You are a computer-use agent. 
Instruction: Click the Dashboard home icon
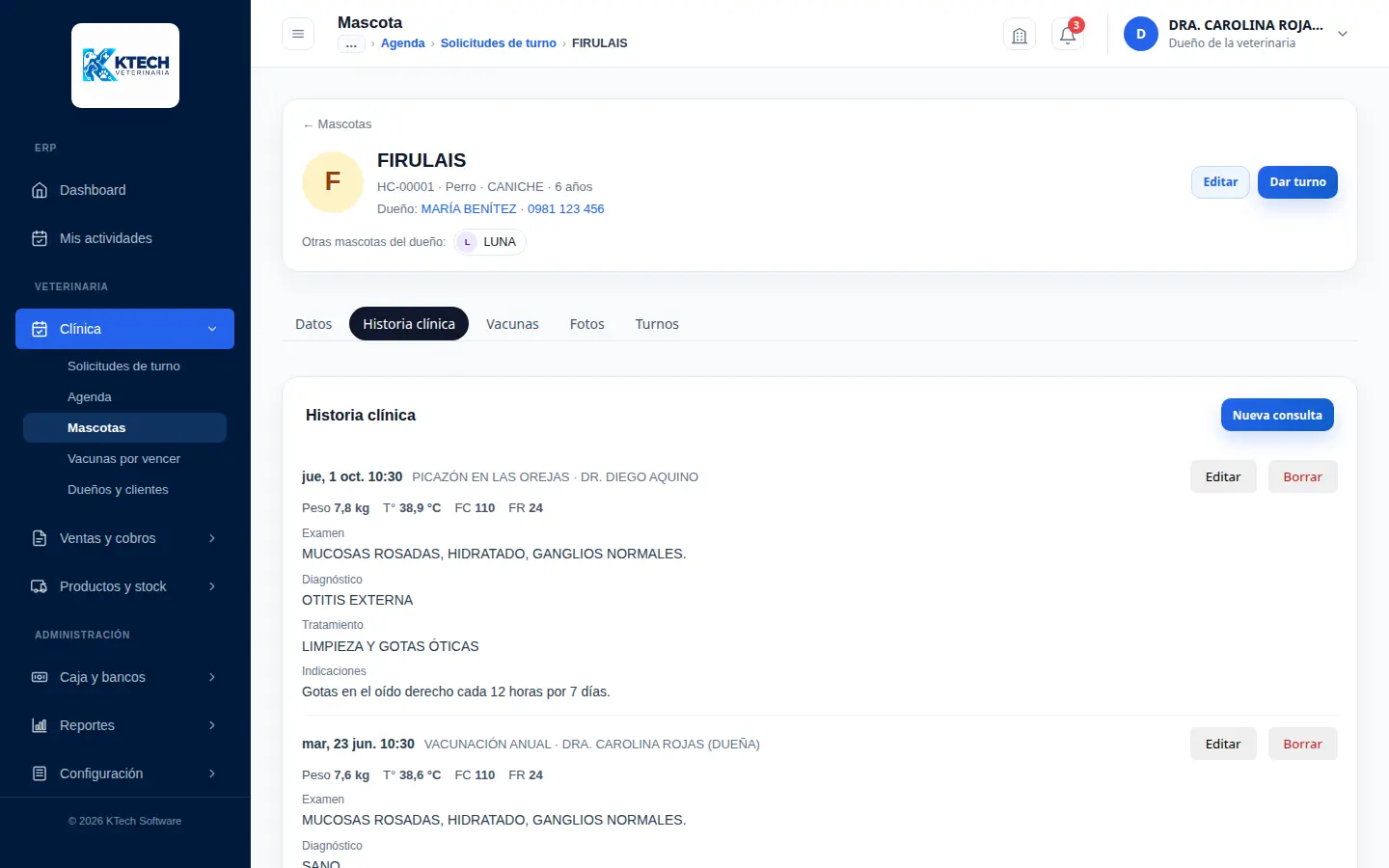click(x=40, y=190)
